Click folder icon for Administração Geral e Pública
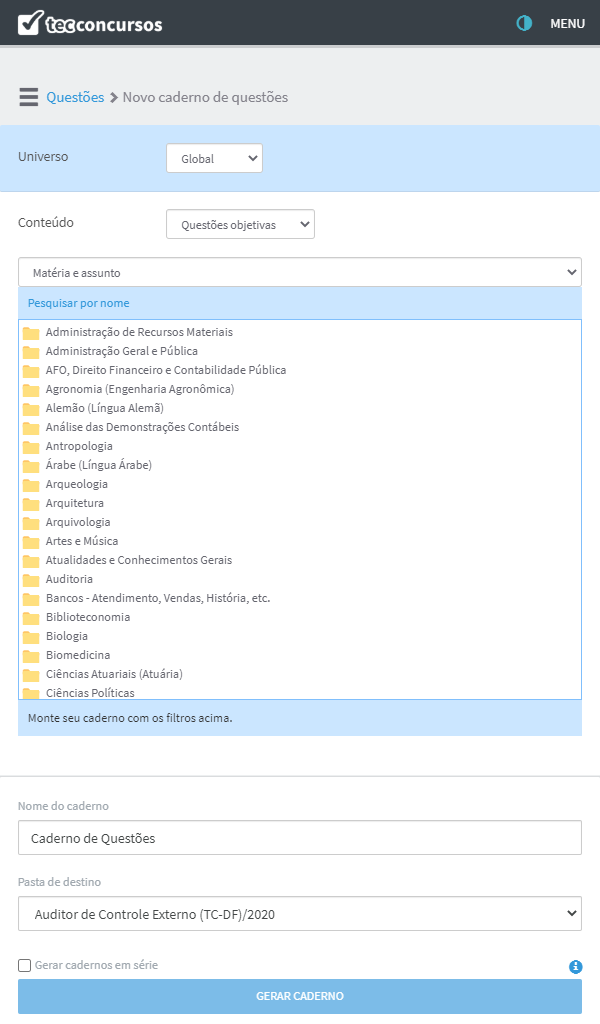 pyautogui.click(x=31, y=352)
